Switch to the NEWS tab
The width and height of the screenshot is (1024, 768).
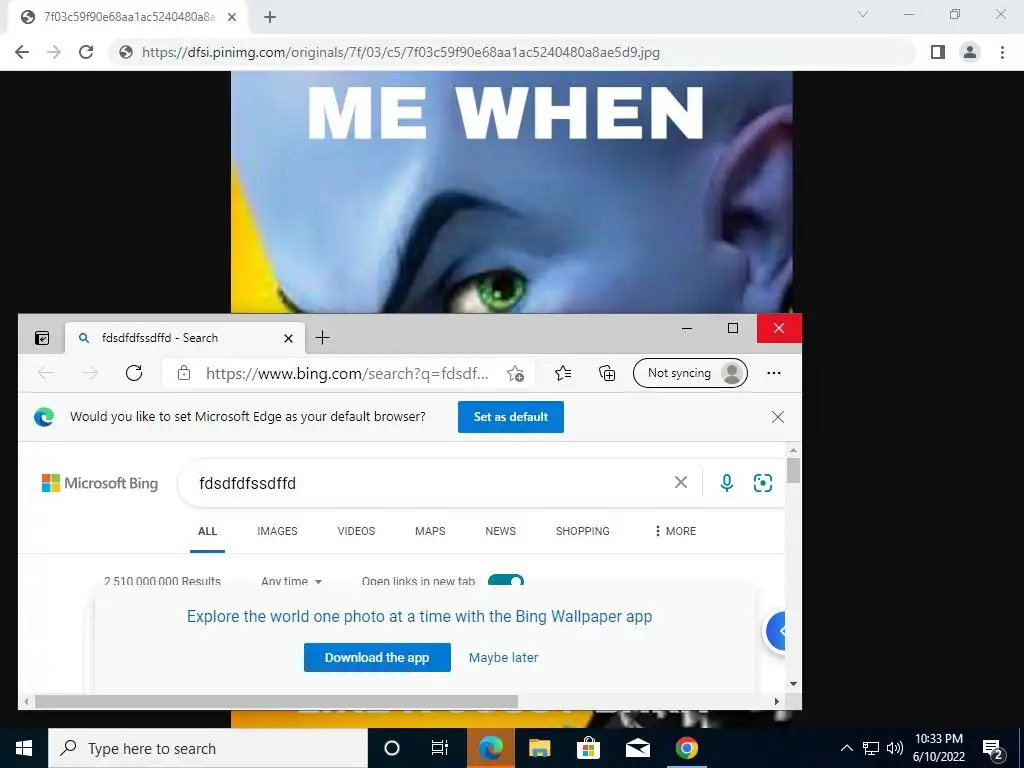click(500, 531)
